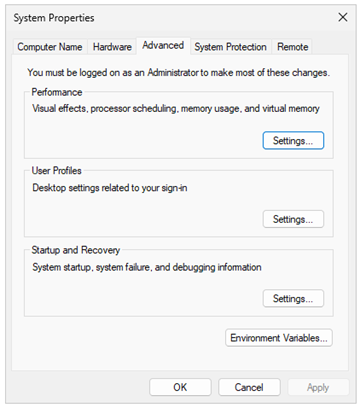
Task: Switch to the Remote tab
Action: tap(292, 47)
